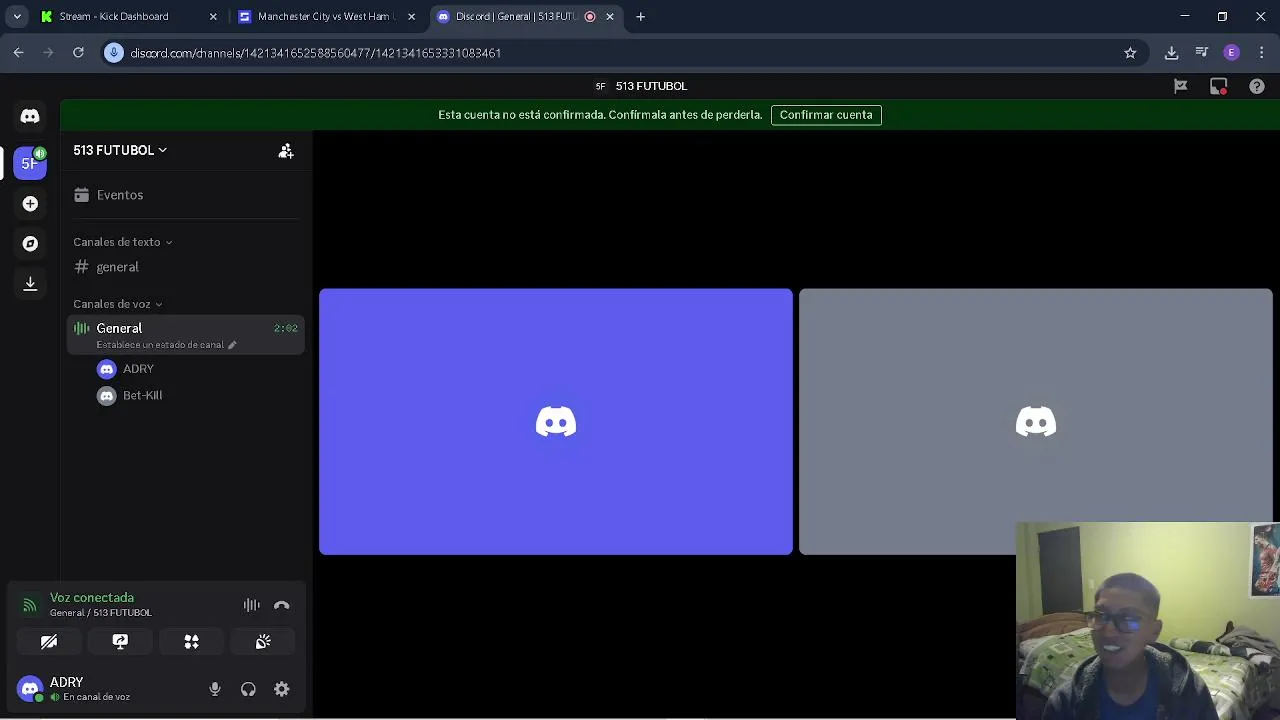
Task: Open user settings gear
Action: pyautogui.click(x=282, y=689)
